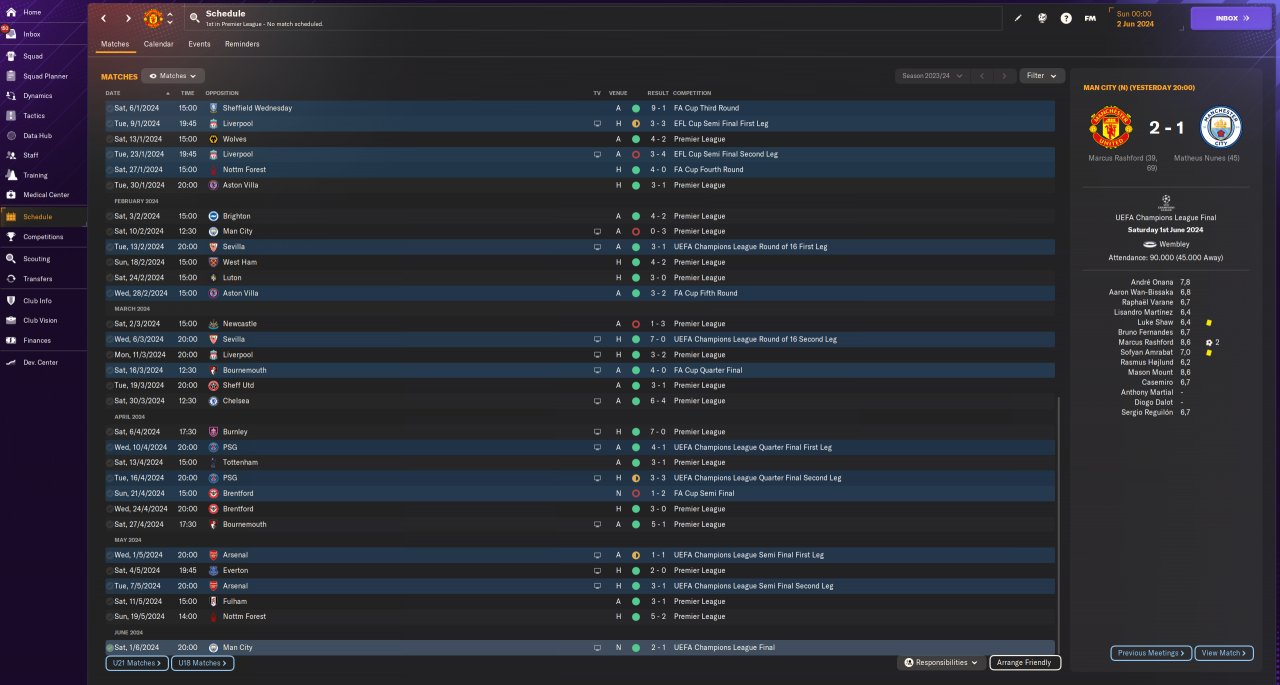Select marker on Man City 1/6/2024 row
This screenshot has height=685, width=1280.
coord(110,648)
